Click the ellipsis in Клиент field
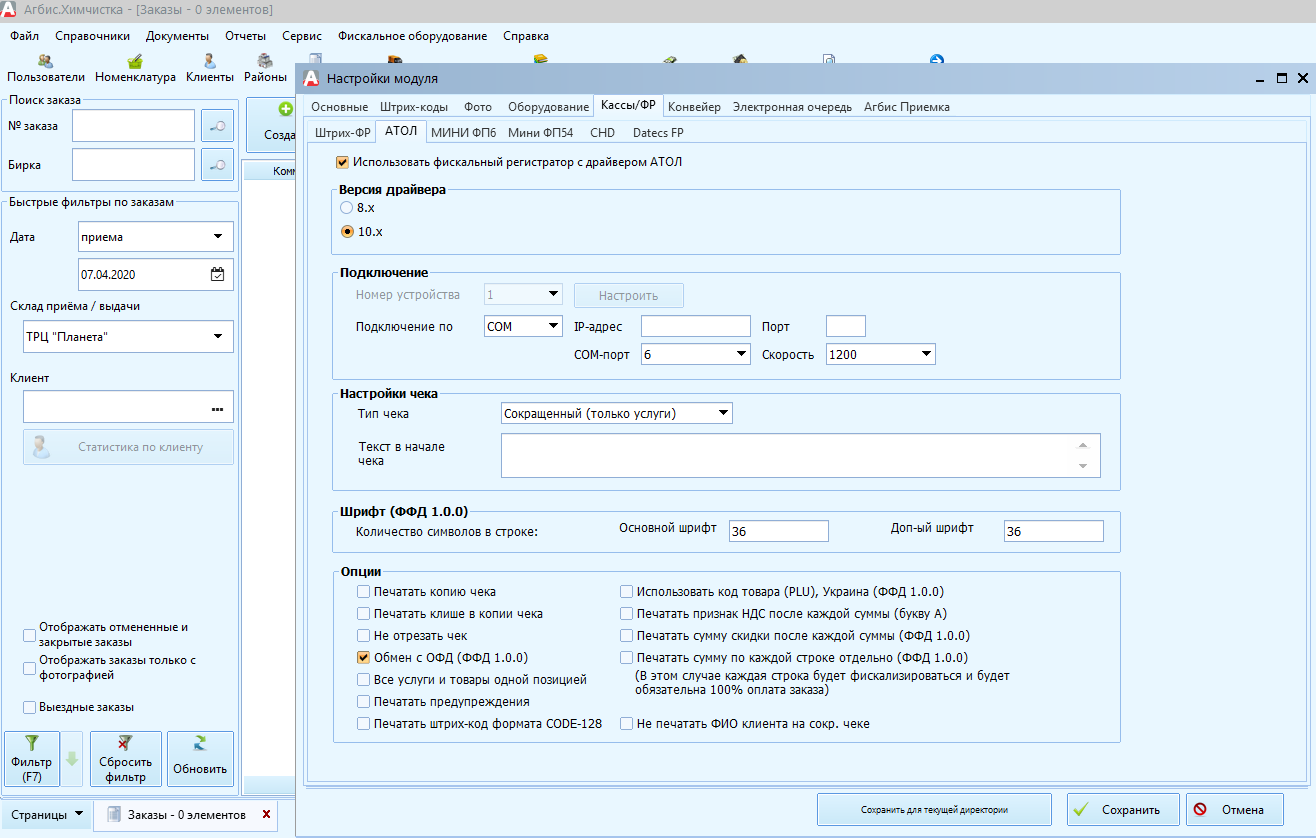 pyautogui.click(x=218, y=408)
